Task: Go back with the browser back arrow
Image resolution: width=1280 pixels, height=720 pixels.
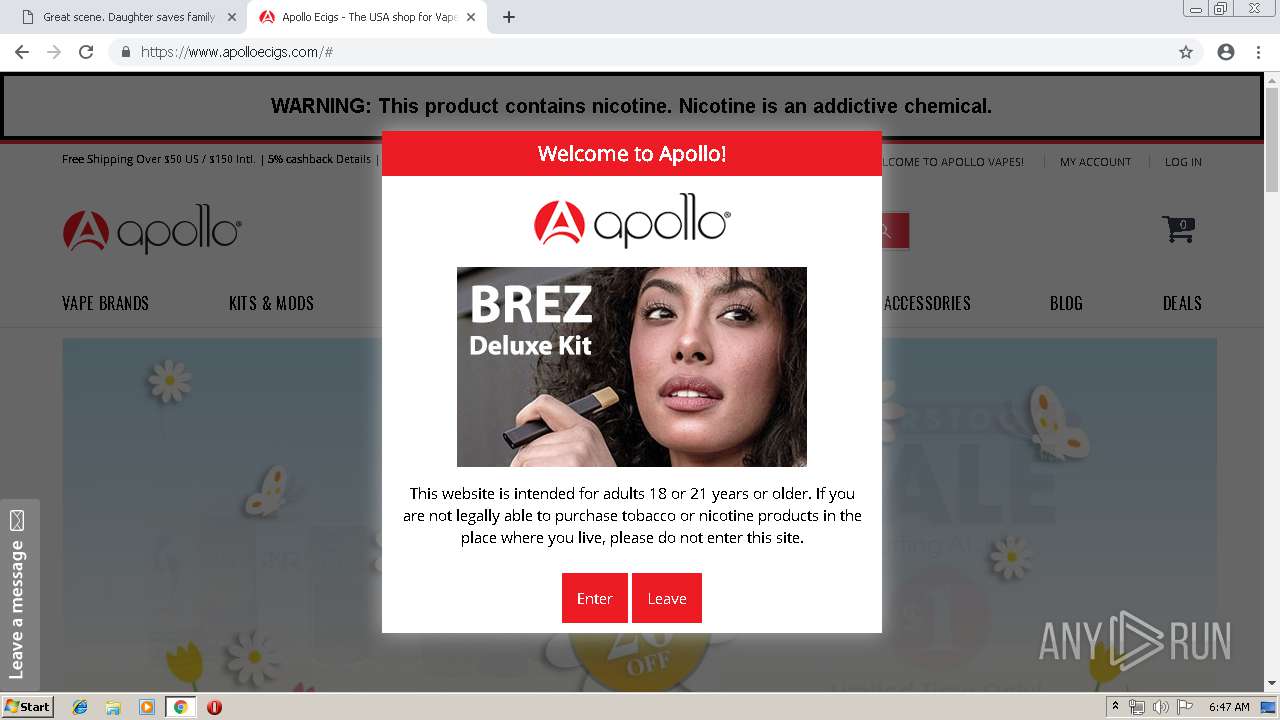Action: [x=22, y=52]
